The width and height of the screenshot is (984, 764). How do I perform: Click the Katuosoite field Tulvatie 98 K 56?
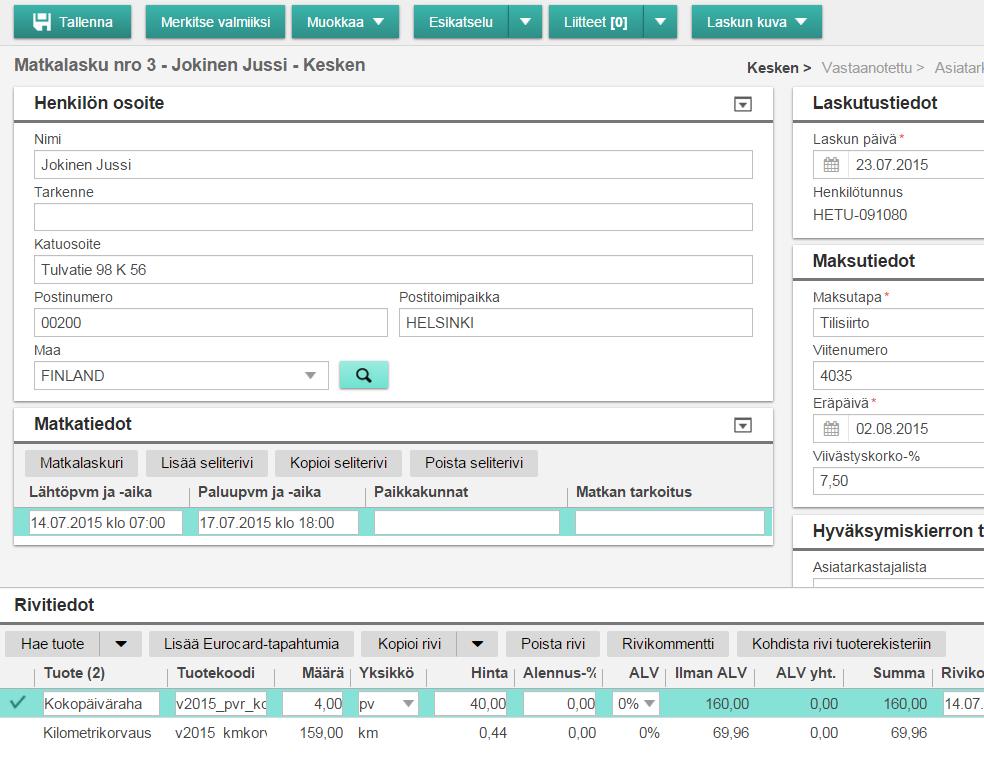click(x=393, y=270)
